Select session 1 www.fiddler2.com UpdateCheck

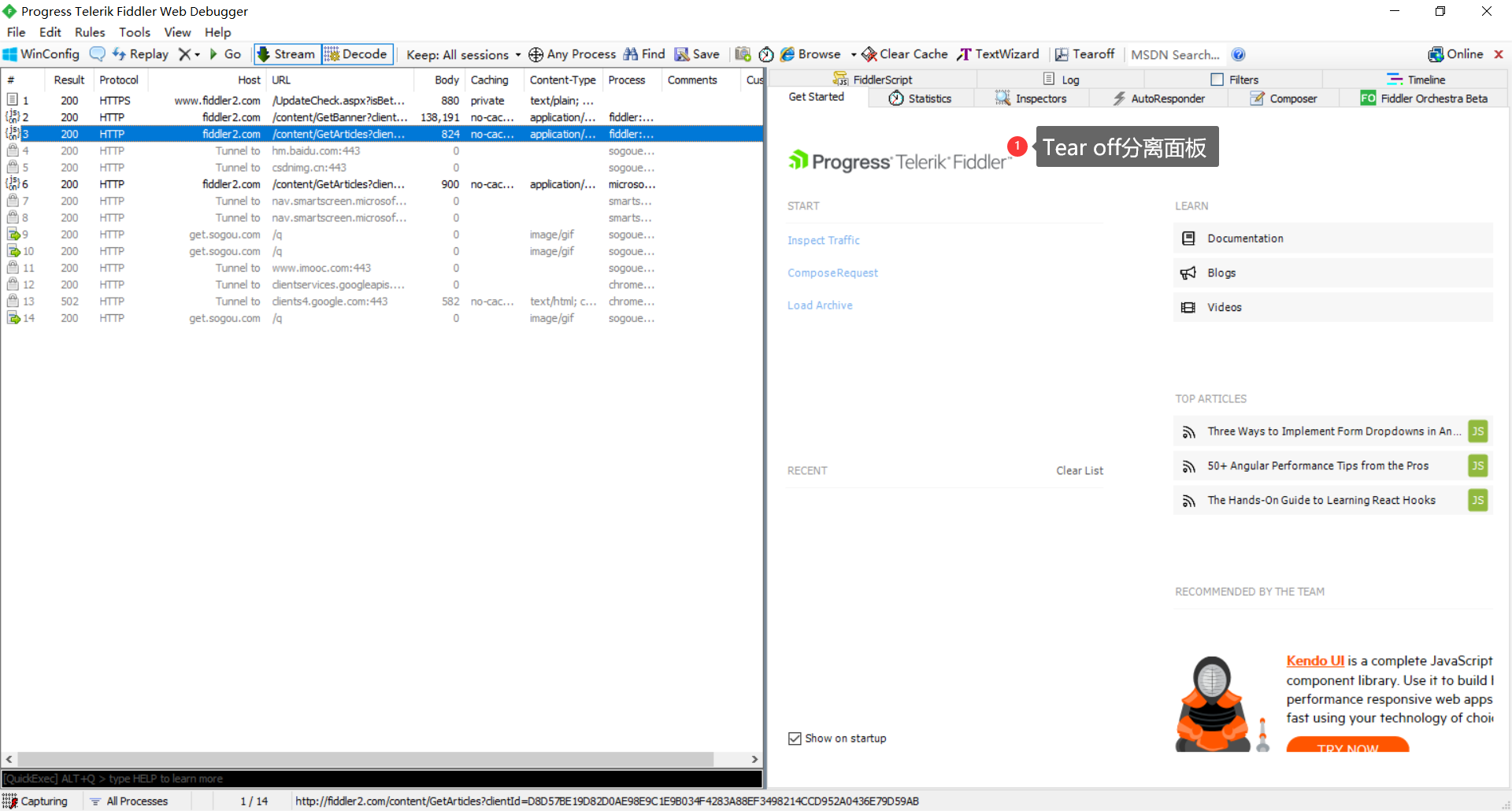coord(382,100)
